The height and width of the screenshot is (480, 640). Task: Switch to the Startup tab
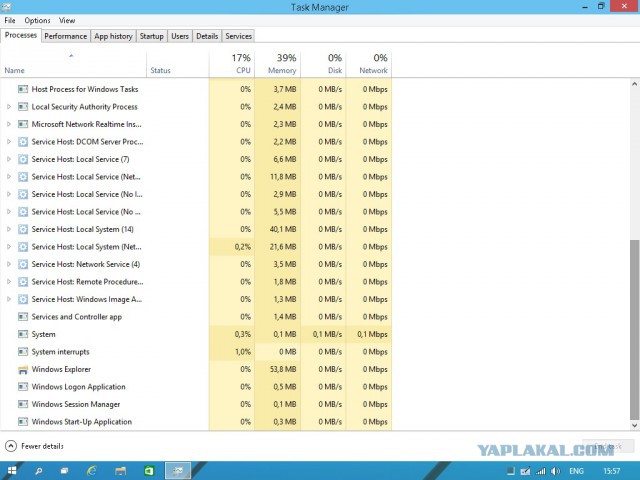tap(151, 36)
